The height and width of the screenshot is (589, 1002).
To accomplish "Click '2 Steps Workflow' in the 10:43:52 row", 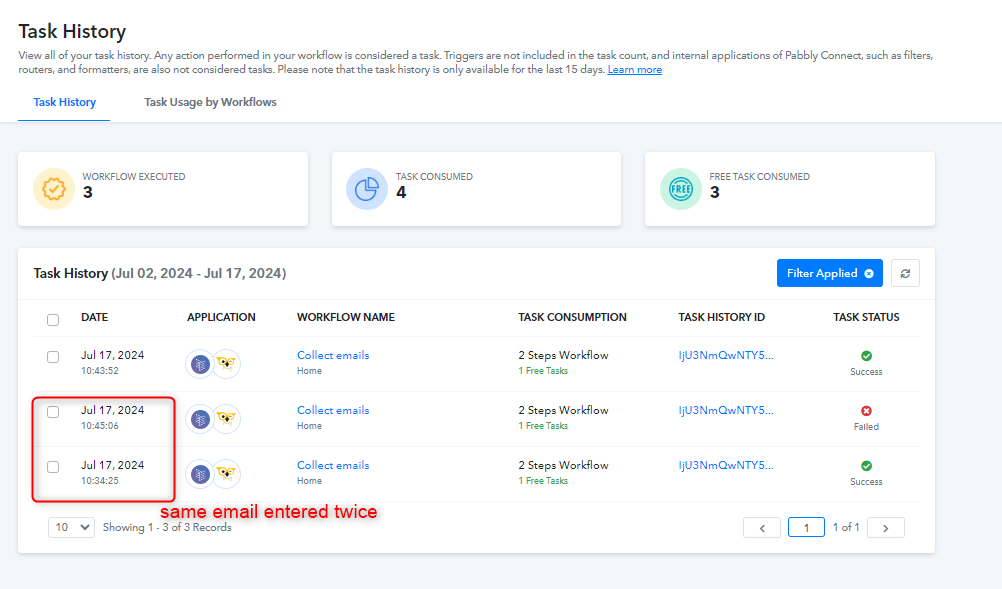I will point(564,355).
